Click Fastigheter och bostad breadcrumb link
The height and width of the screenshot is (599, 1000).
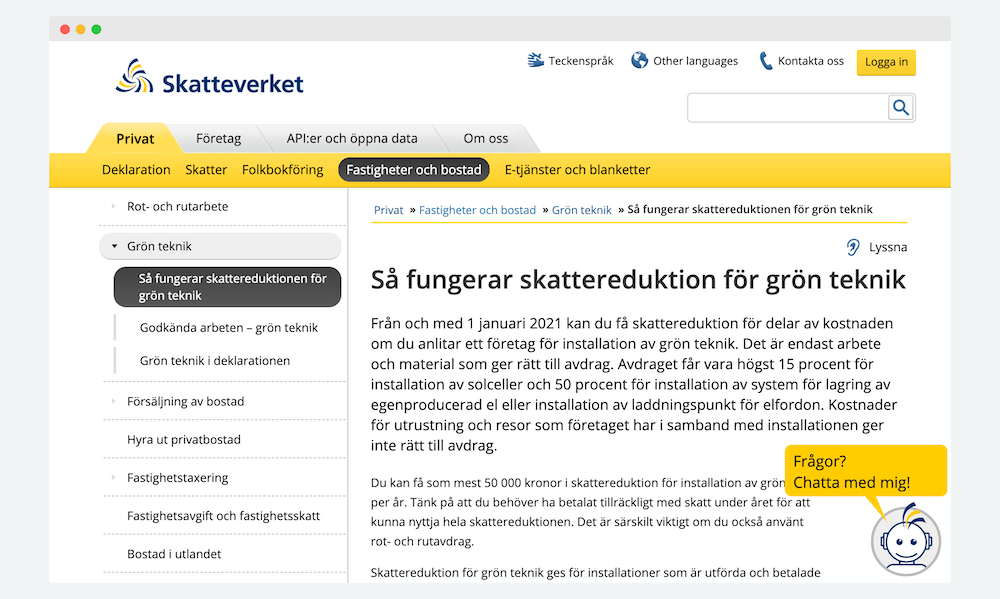tap(478, 210)
